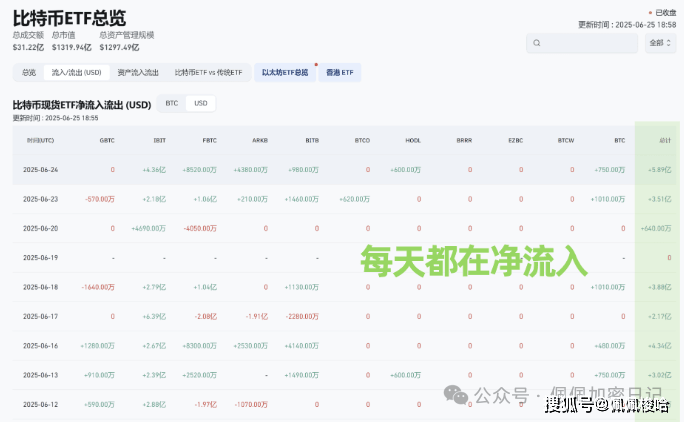Click the HODL column header
This screenshot has height=422, width=684.
pos(413,141)
